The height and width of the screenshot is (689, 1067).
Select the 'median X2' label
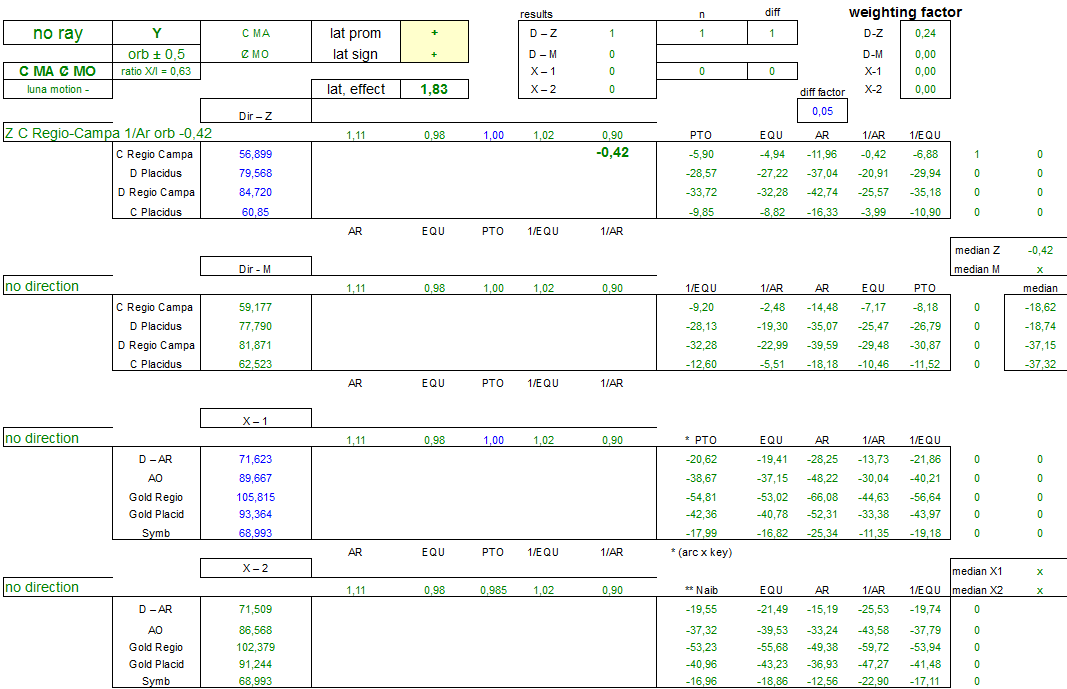coord(977,590)
